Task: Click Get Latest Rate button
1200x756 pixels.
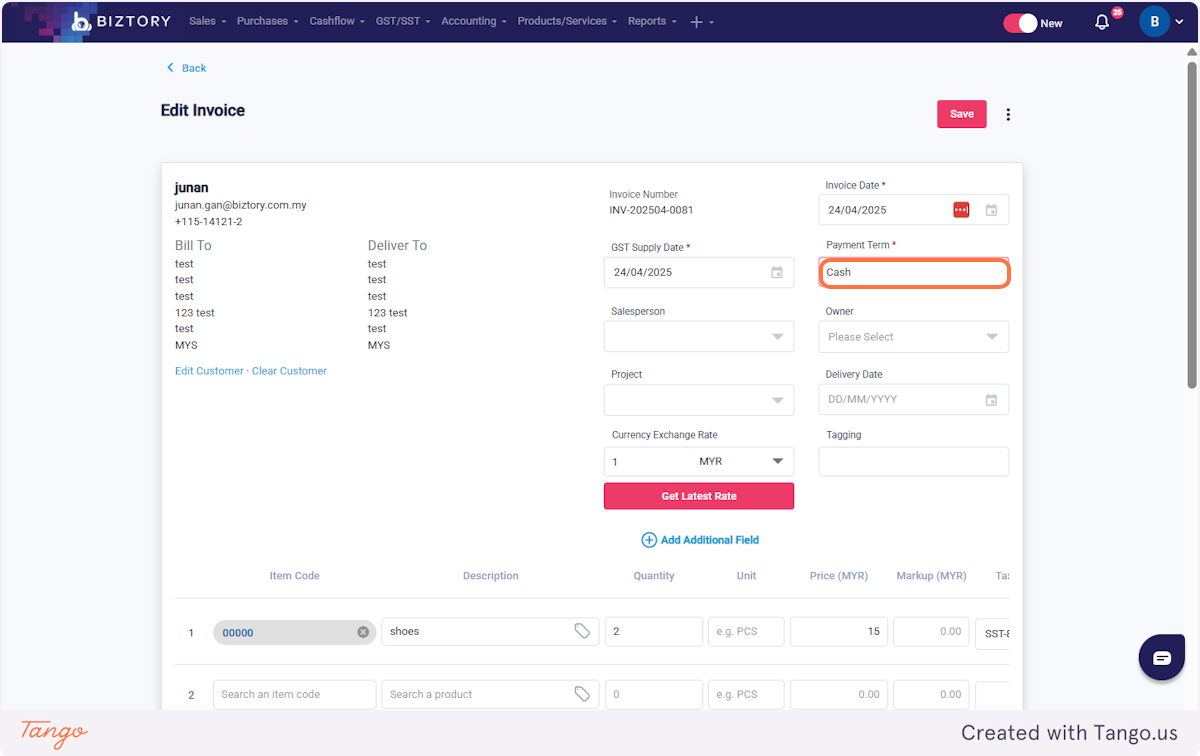Action: click(699, 496)
